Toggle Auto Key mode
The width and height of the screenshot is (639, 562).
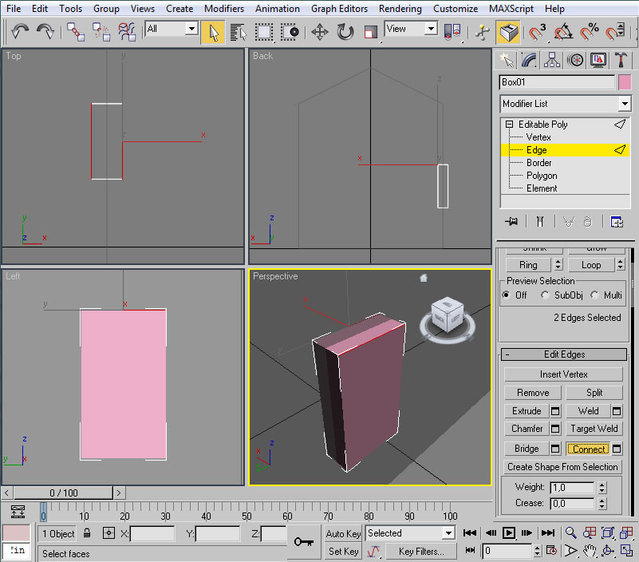click(x=343, y=534)
